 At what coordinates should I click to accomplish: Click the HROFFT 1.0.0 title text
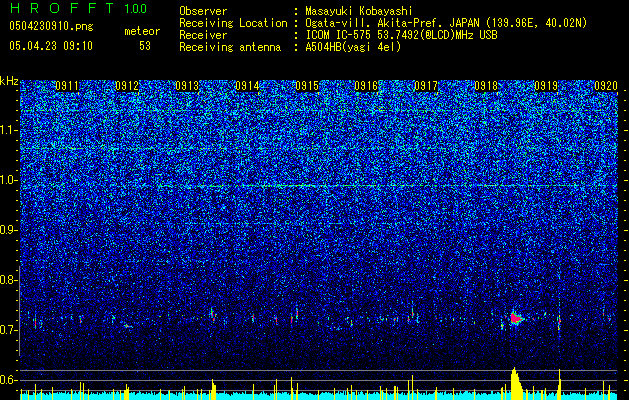78,8
